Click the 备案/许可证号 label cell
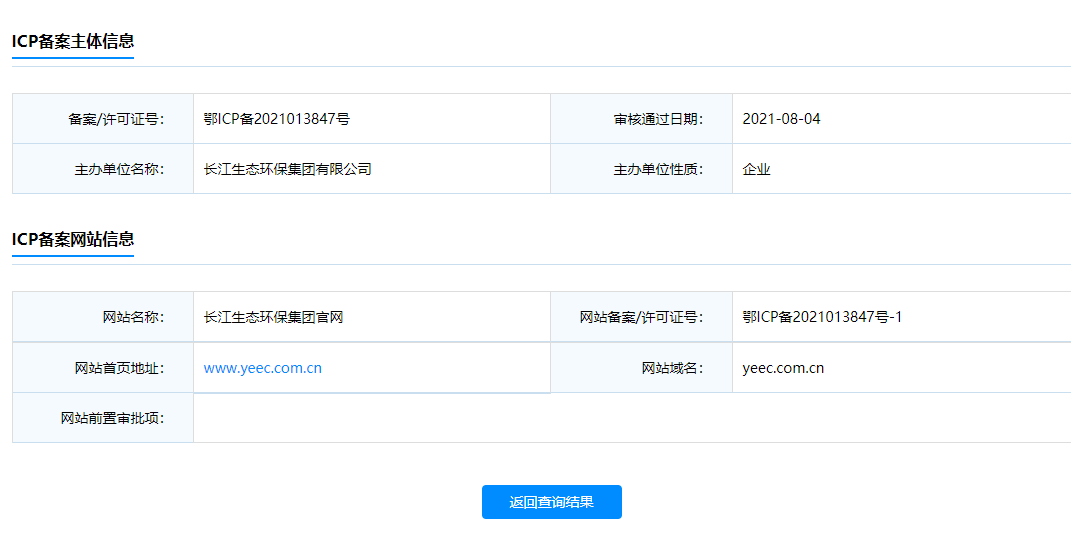 click(103, 119)
